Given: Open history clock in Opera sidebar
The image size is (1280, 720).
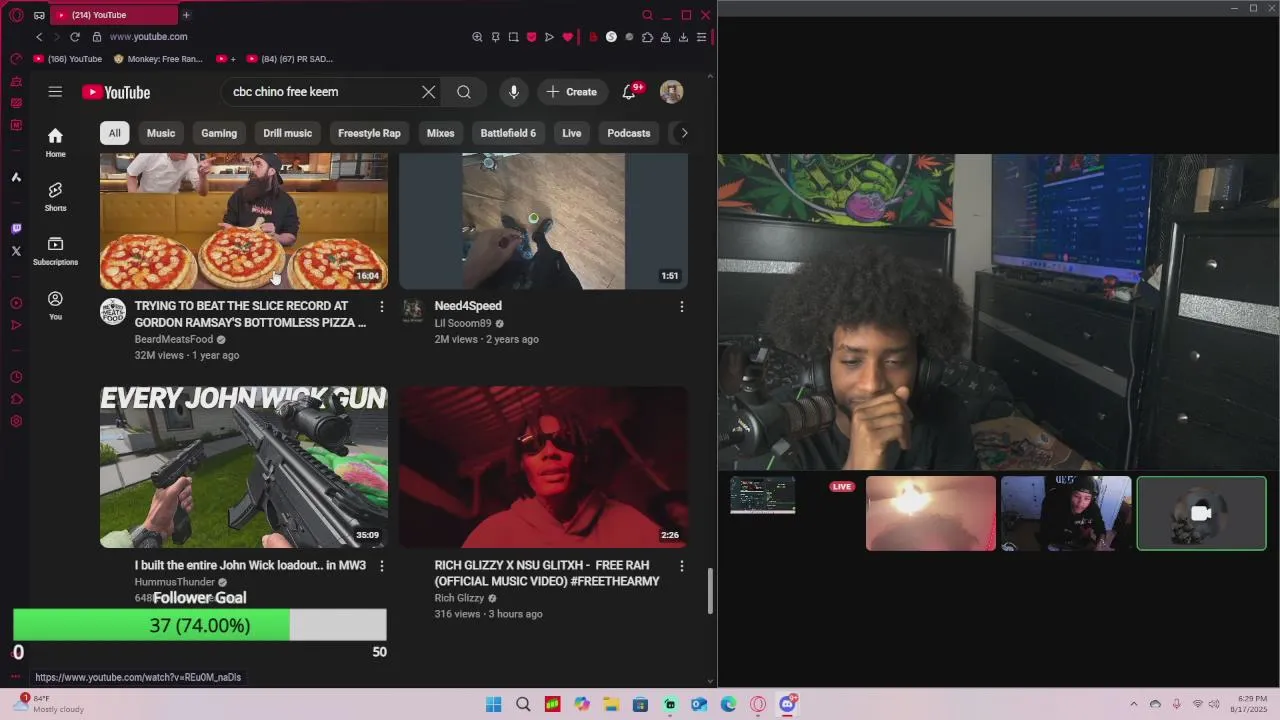Looking at the screenshot, I should (x=16, y=377).
